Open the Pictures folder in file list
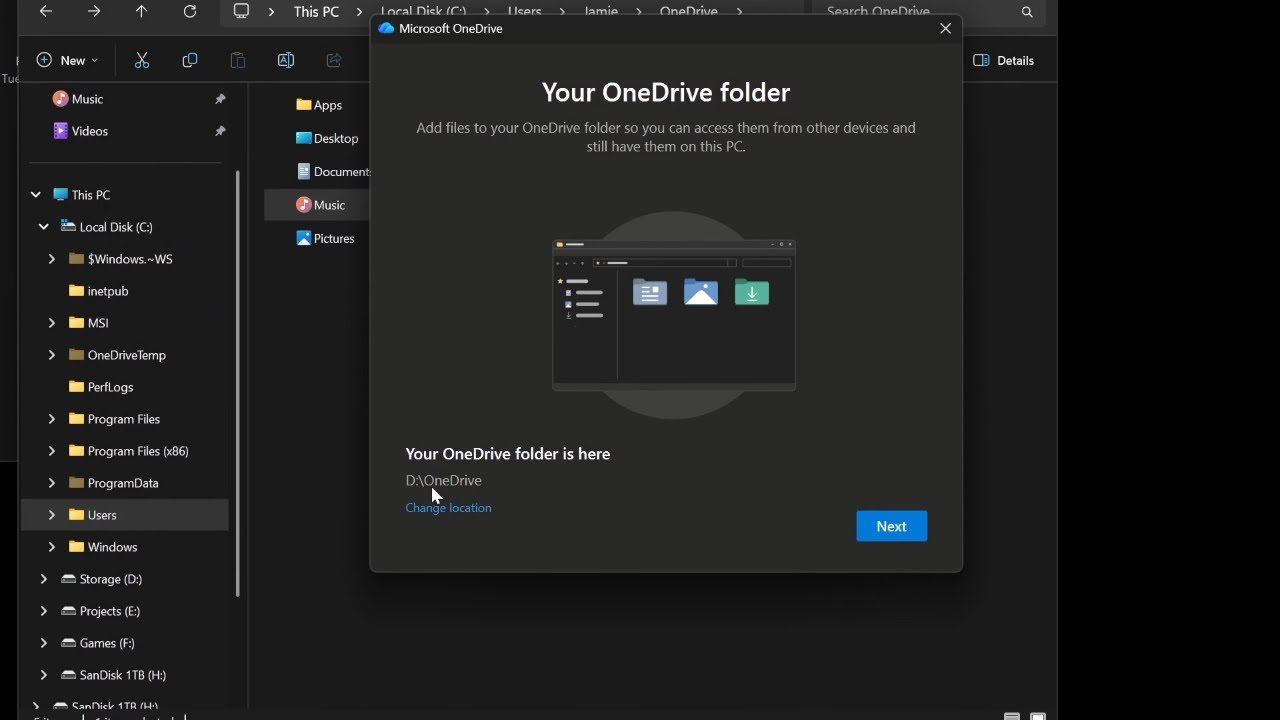 [325, 239]
